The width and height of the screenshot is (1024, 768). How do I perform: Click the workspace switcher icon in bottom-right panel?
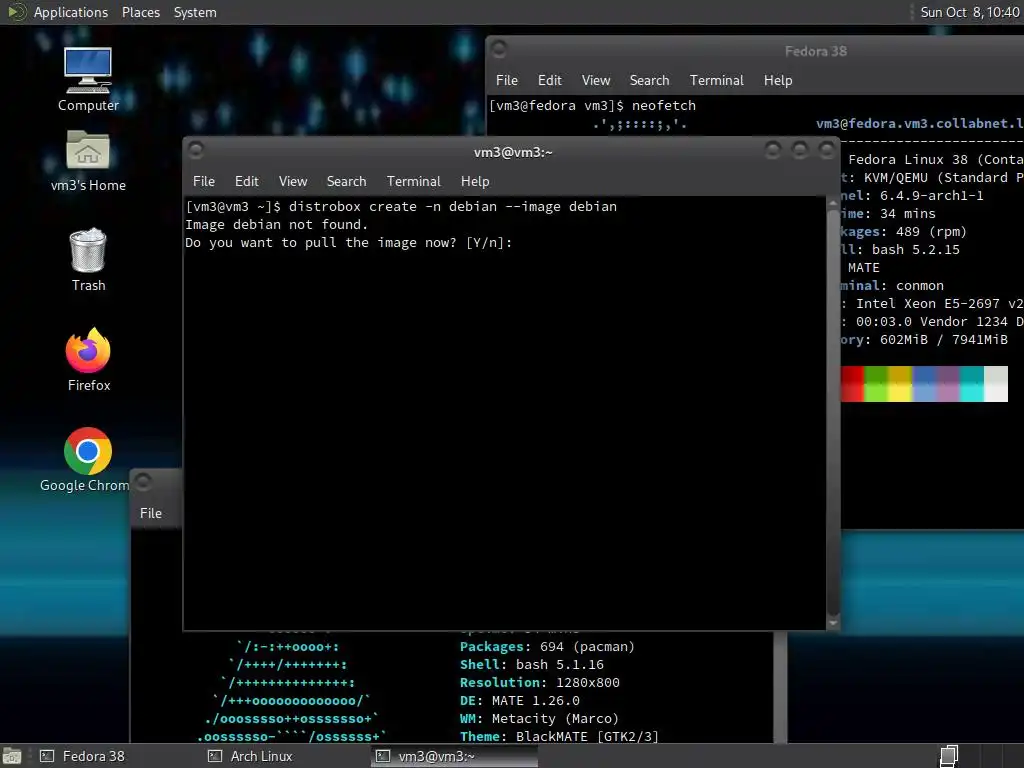pyautogui.click(x=949, y=756)
